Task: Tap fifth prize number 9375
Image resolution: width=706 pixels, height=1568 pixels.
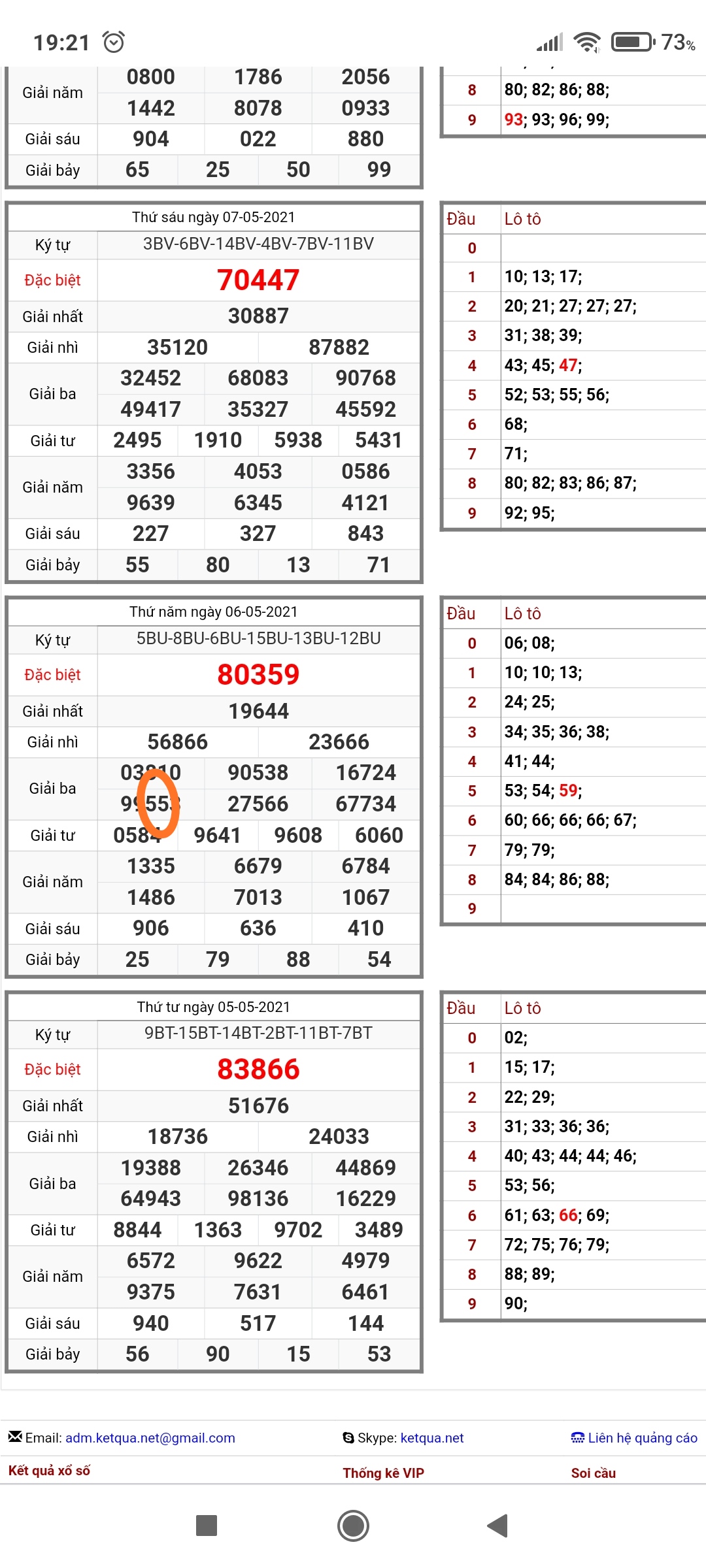Action: coord(151,1292)
